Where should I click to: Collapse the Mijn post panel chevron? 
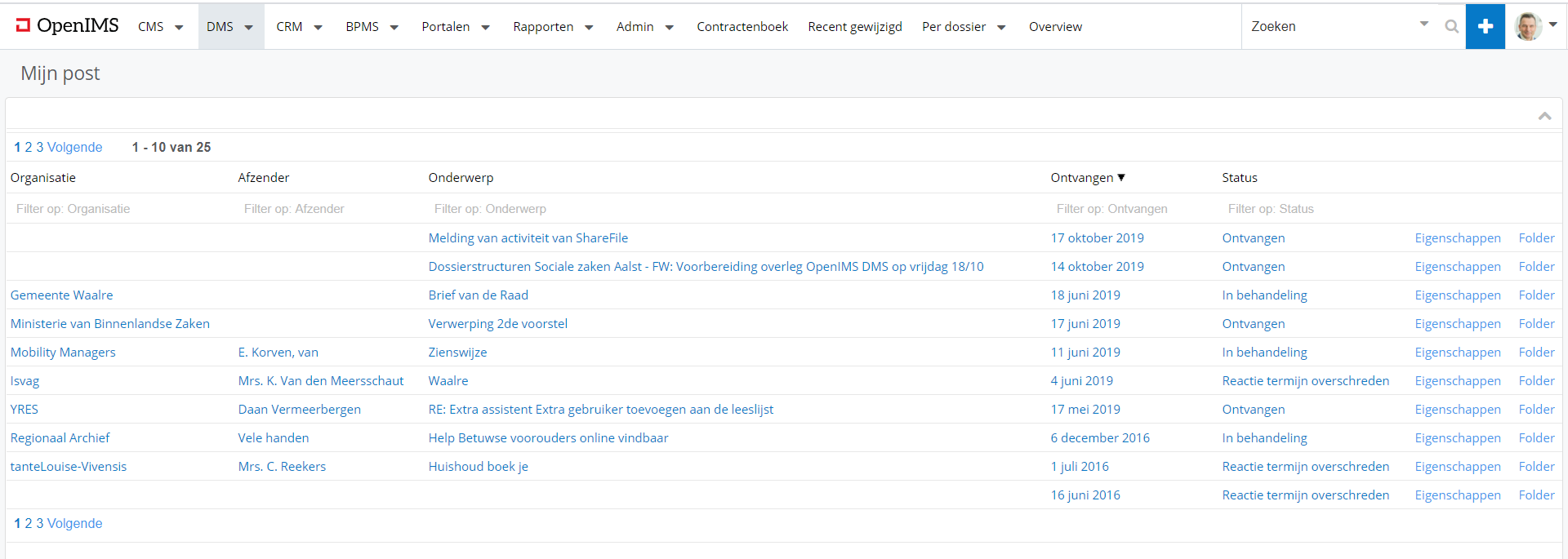tap(1544, 116)
